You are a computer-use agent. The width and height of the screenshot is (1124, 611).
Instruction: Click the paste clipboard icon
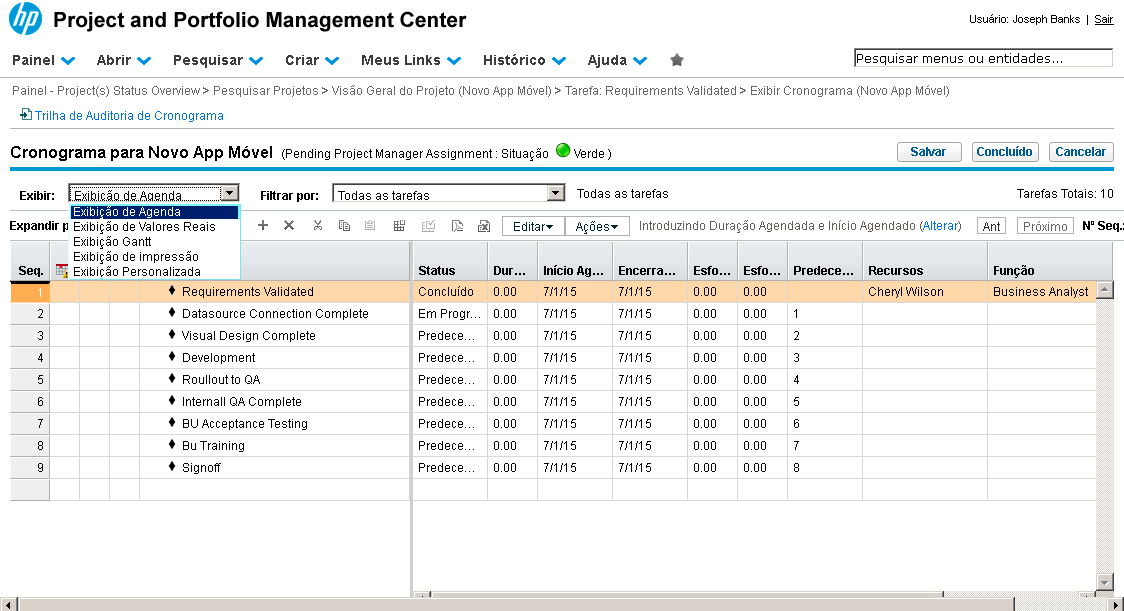[370, 226]
